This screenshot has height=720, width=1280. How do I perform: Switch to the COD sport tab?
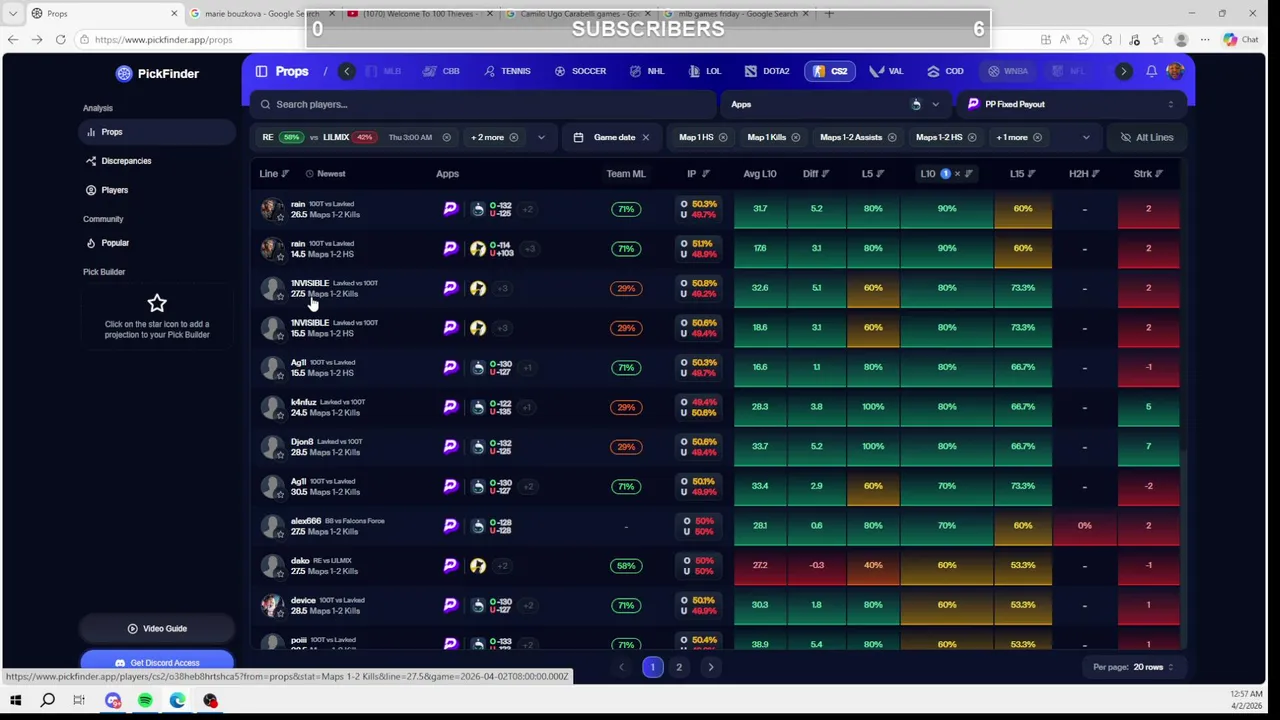pyautogui.click(x=945, y=71)
